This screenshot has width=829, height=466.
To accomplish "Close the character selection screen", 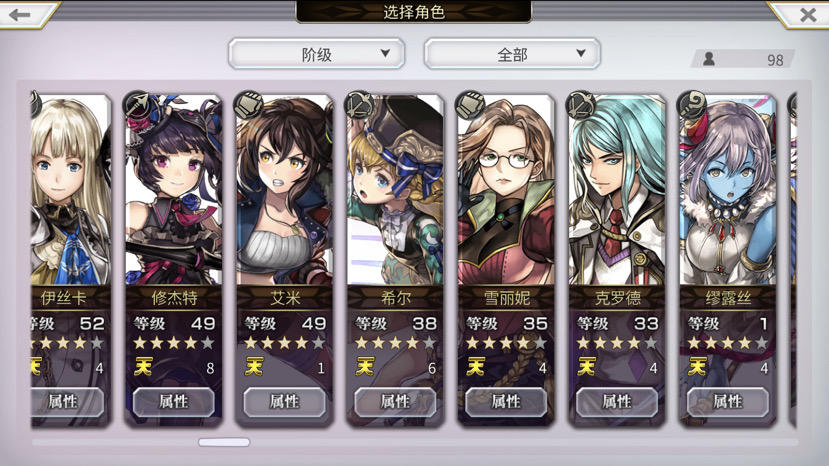I will (x=807, y=14).
